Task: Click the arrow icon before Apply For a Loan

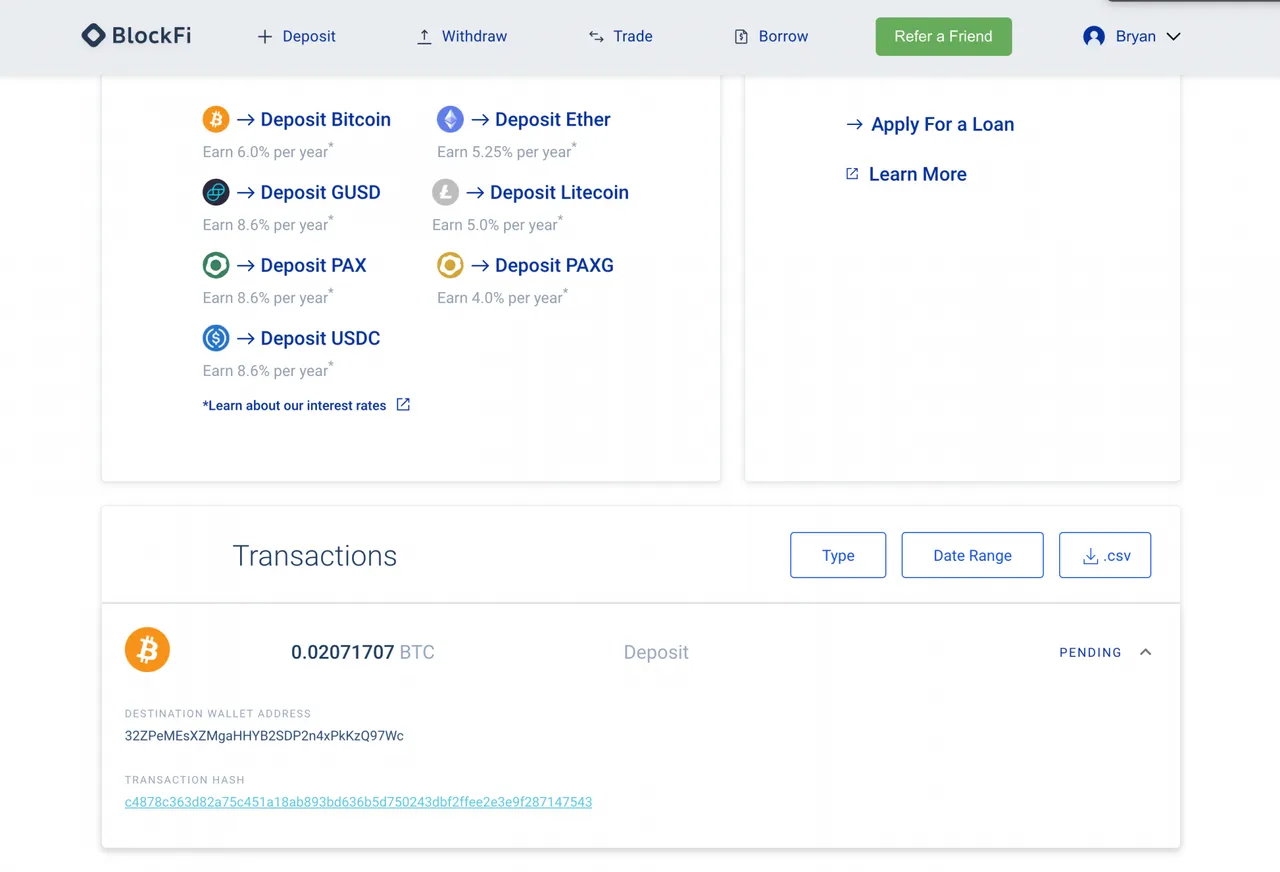Action: tap(854, 125)
